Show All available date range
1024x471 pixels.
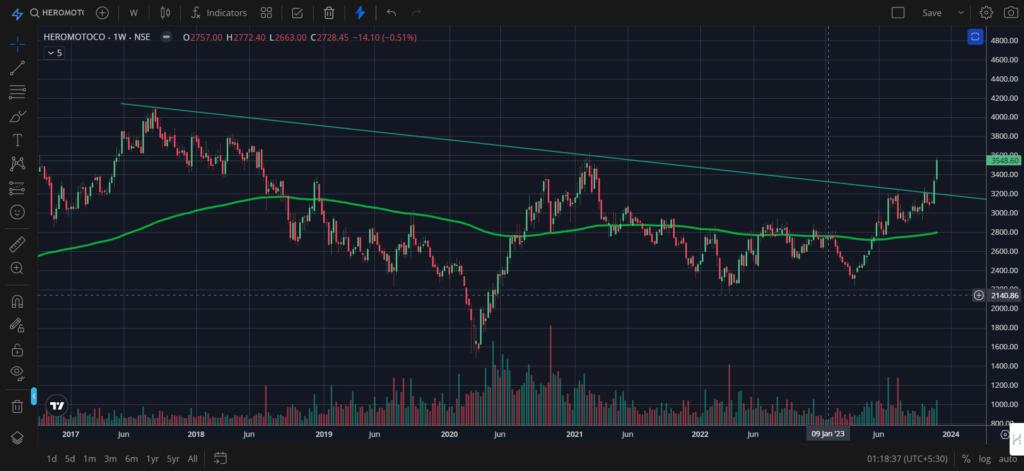point(193,459)
